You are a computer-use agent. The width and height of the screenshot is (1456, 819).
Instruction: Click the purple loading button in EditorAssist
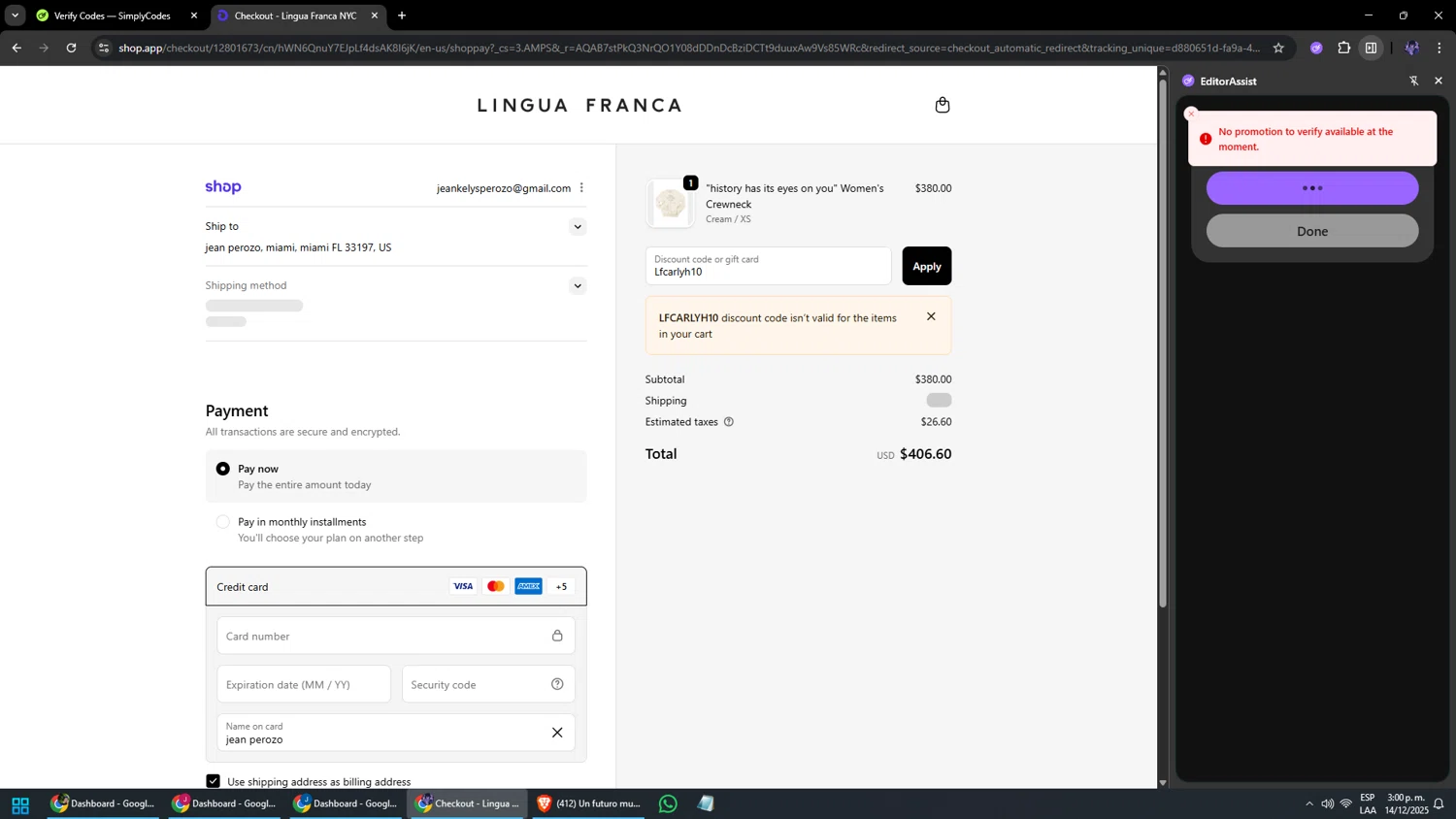tap(1312, 188)
